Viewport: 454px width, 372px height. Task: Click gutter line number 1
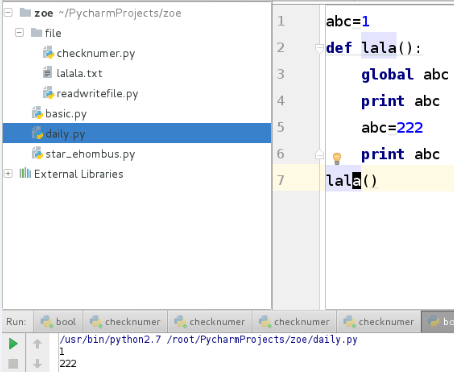[x=281, y=21]
